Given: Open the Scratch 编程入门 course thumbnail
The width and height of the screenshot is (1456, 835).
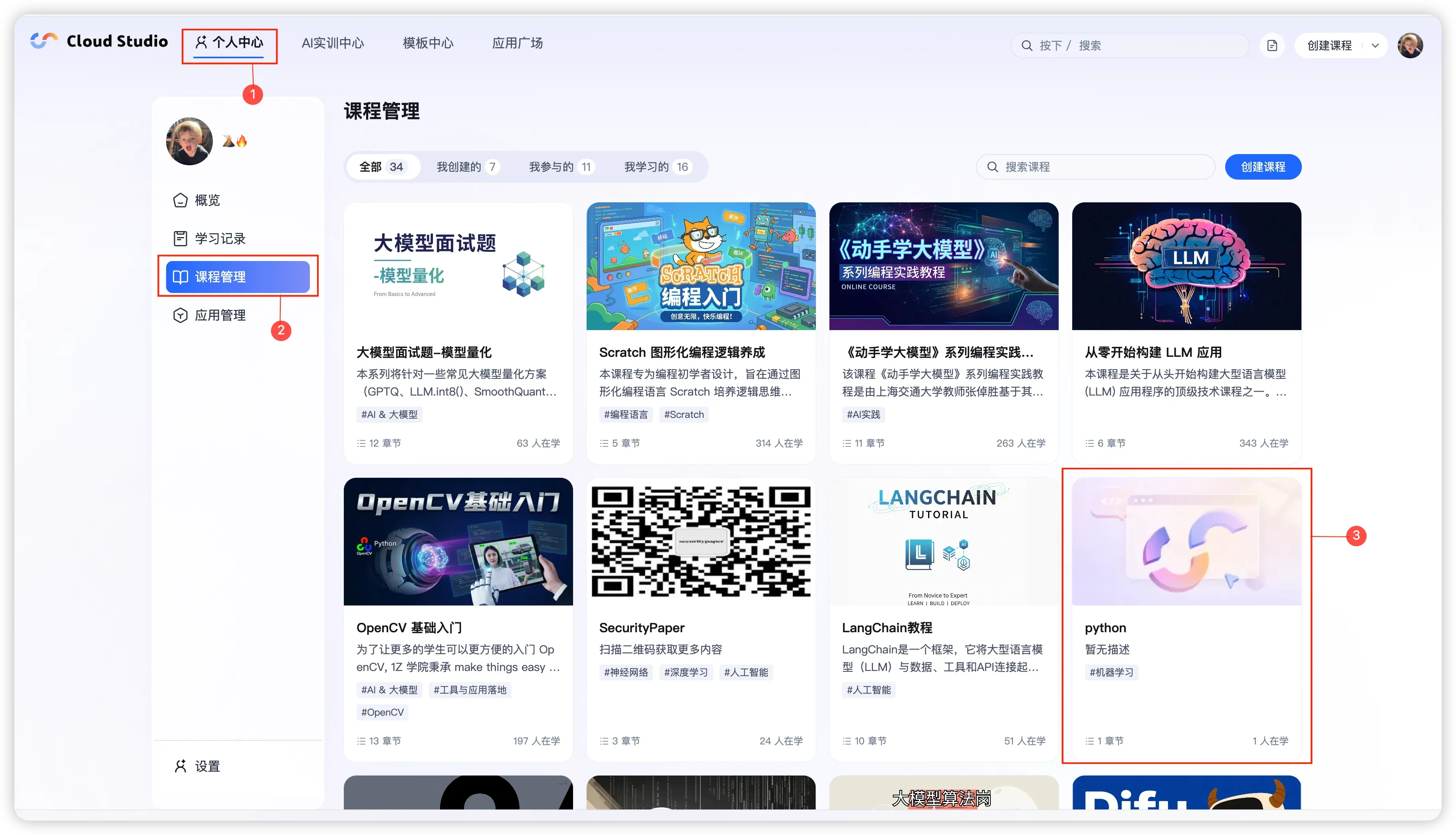Looking at the screenshot, I should 700,266.
